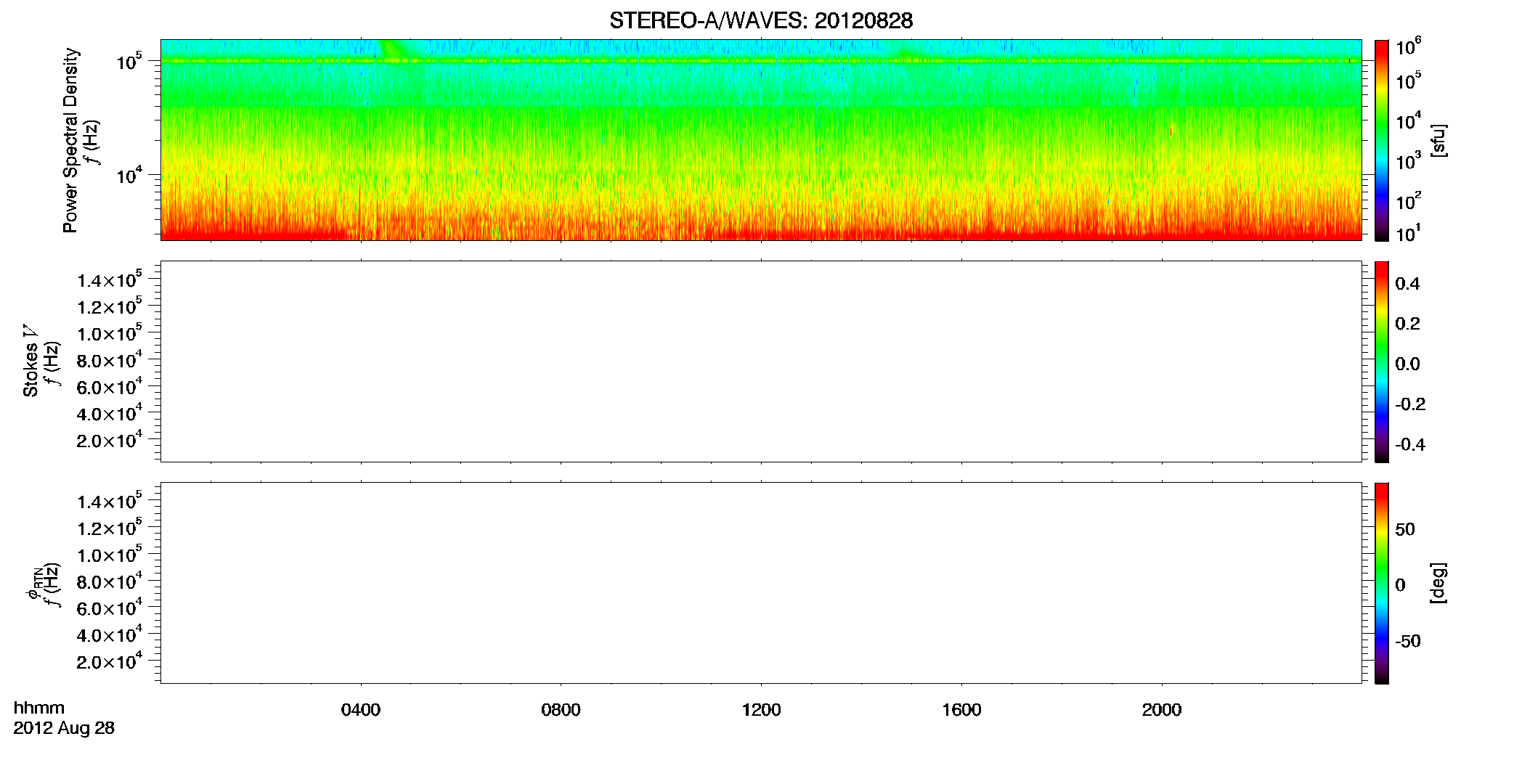Click the 1.0×10^5 tick of the phi RTN panel
This screenshot has width=1522, height=784.
(x=110, y=554)
